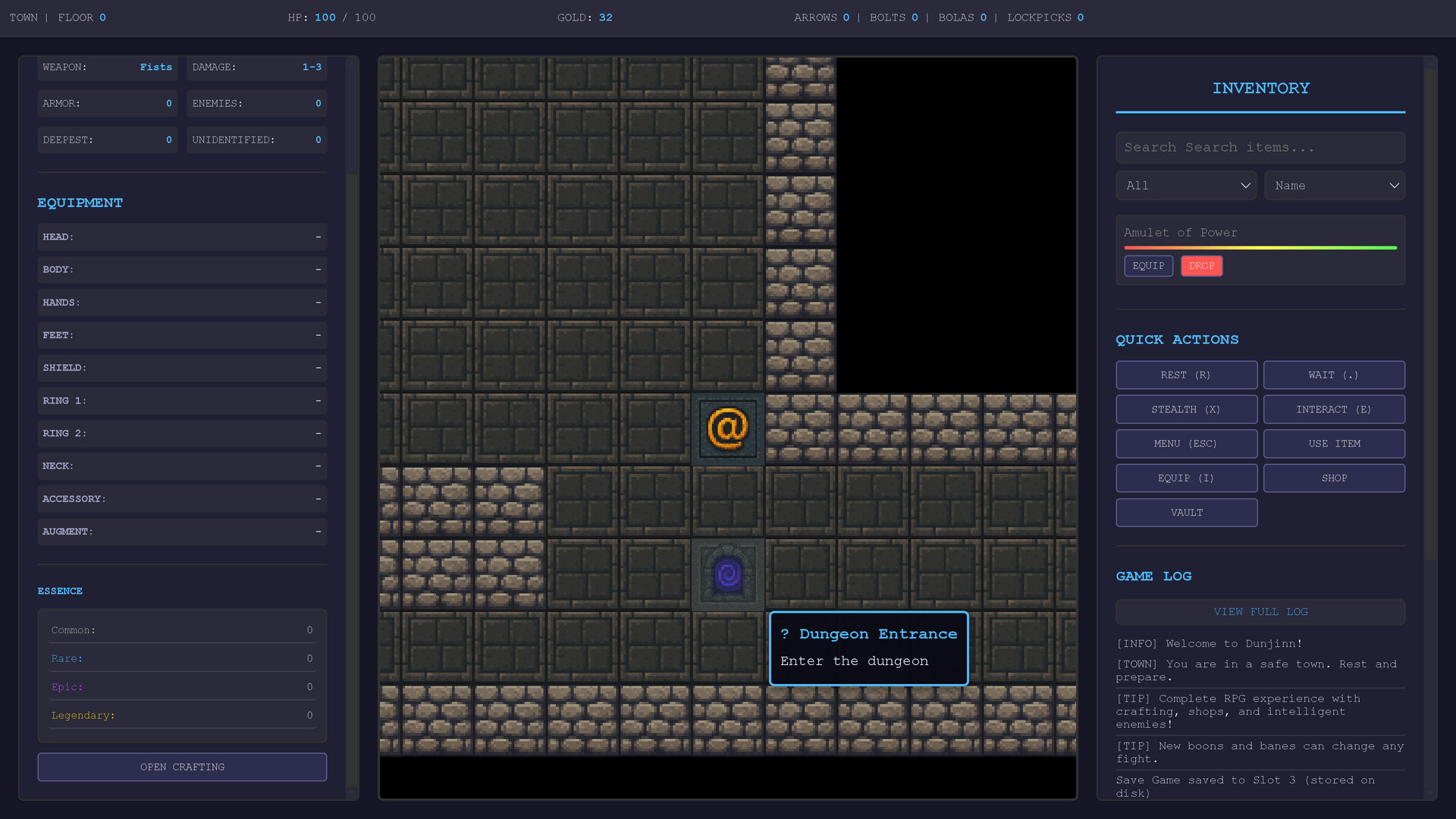The image size is (1456, 819).
Task: Enter stealth mode via STEALTH (X)
Action: tap(1186, 409)
